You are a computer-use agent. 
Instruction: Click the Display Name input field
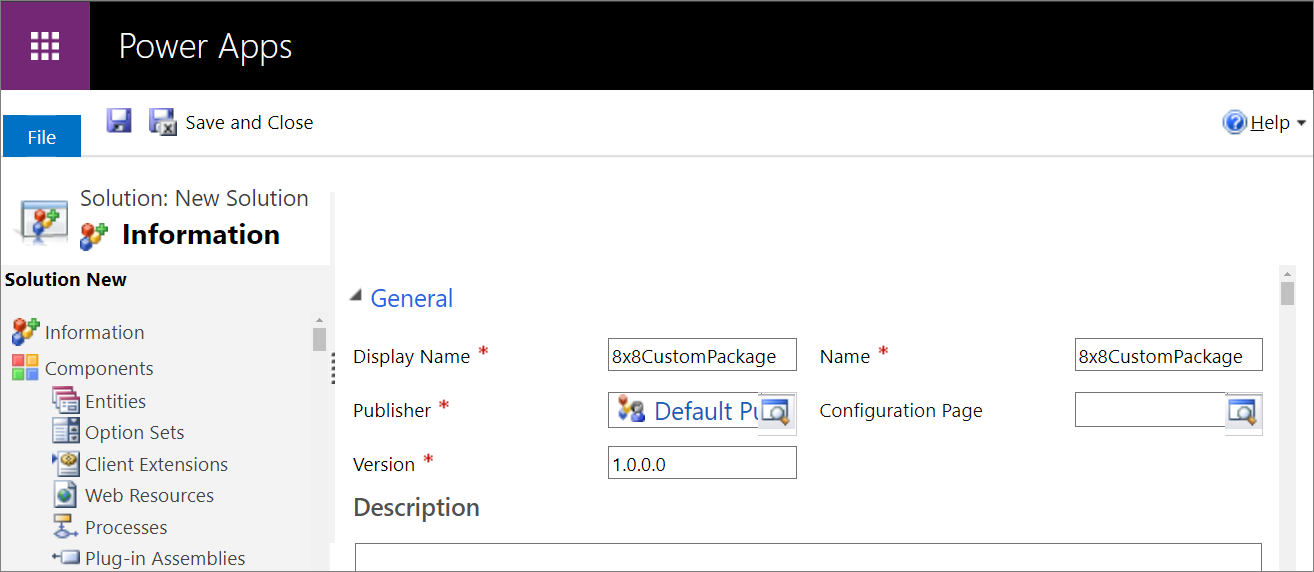click(x=702, y=355)
